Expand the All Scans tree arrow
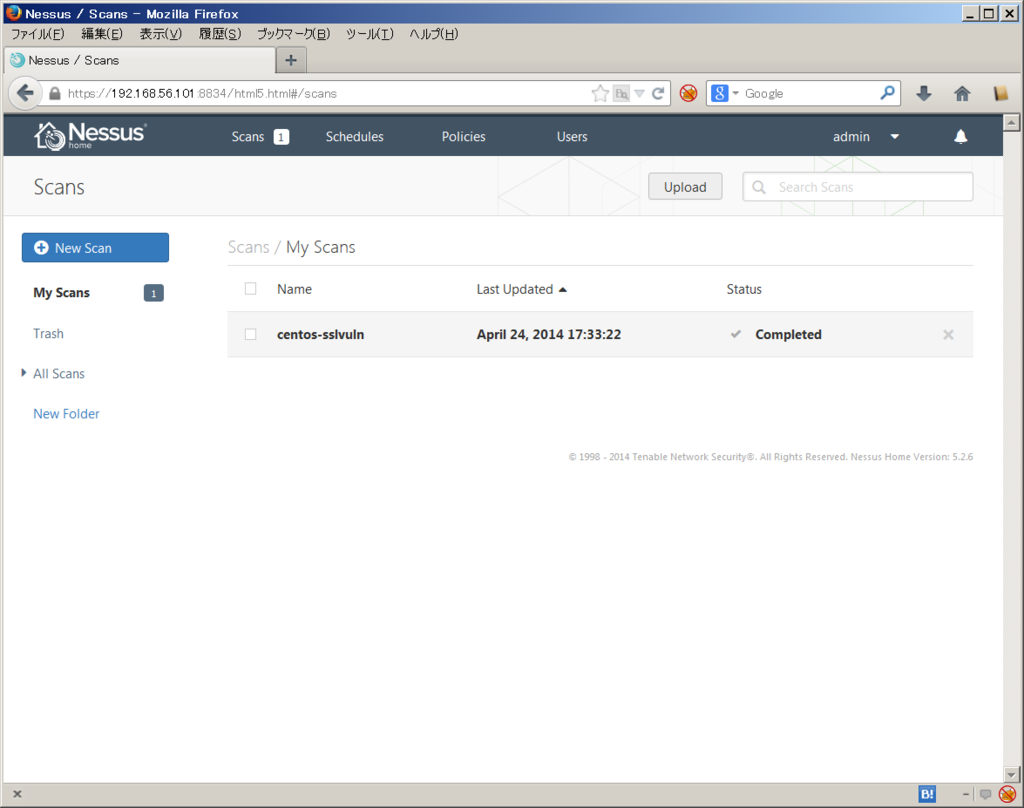Viewport: 1024px width, 808px height. [24, 373]
